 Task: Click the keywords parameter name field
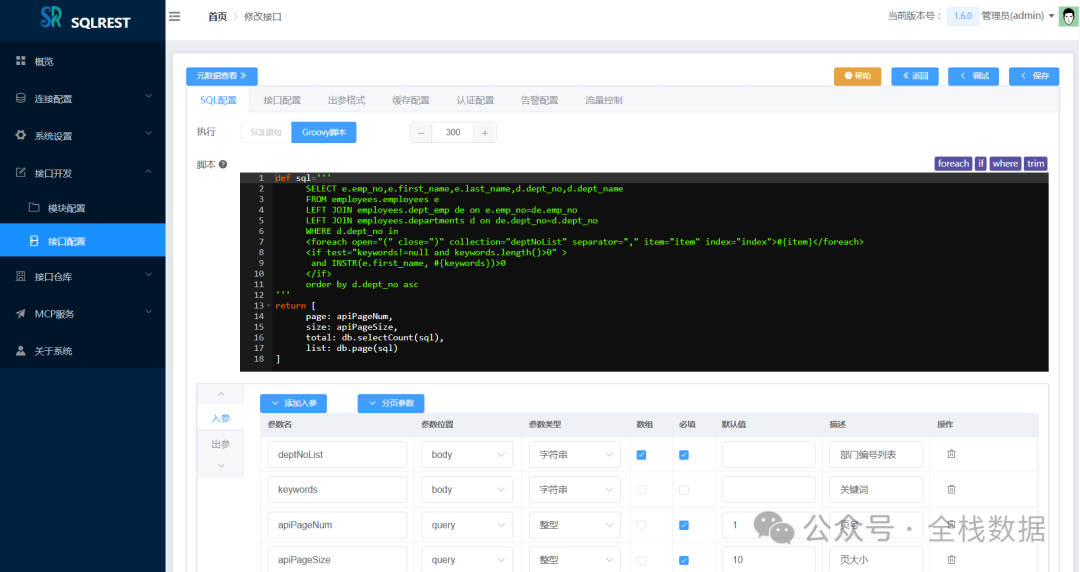(x=337, y=490)
